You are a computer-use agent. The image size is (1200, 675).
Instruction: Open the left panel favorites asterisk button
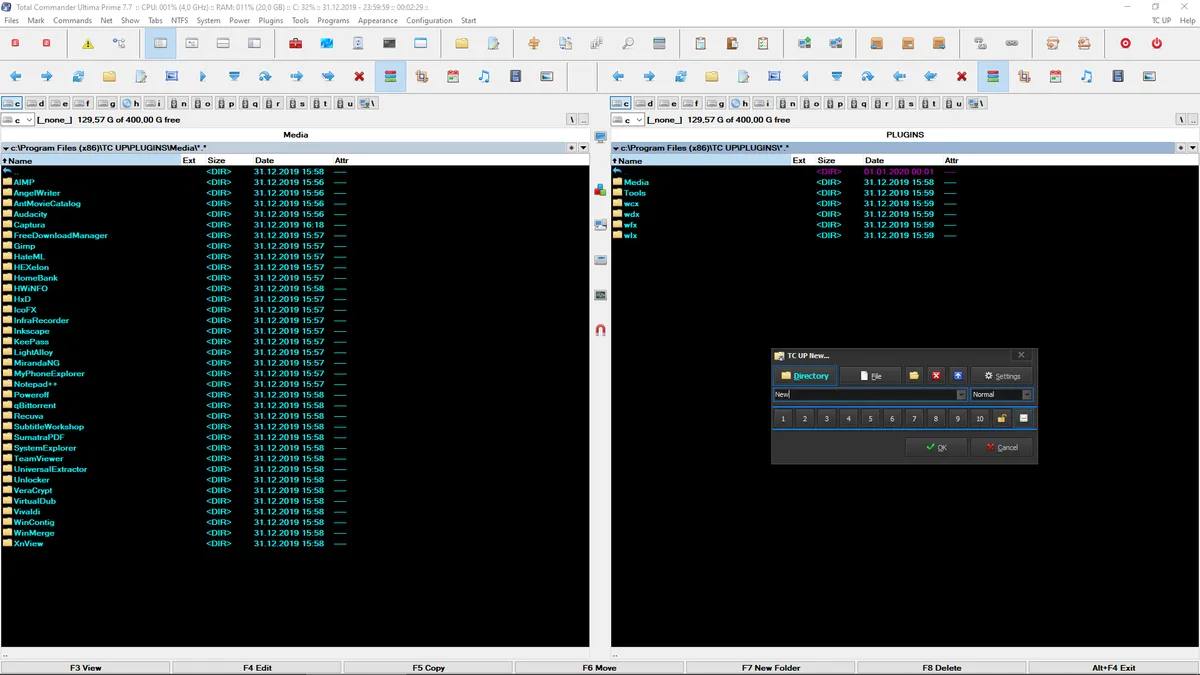pyautogui.click(x=571, y=148)
